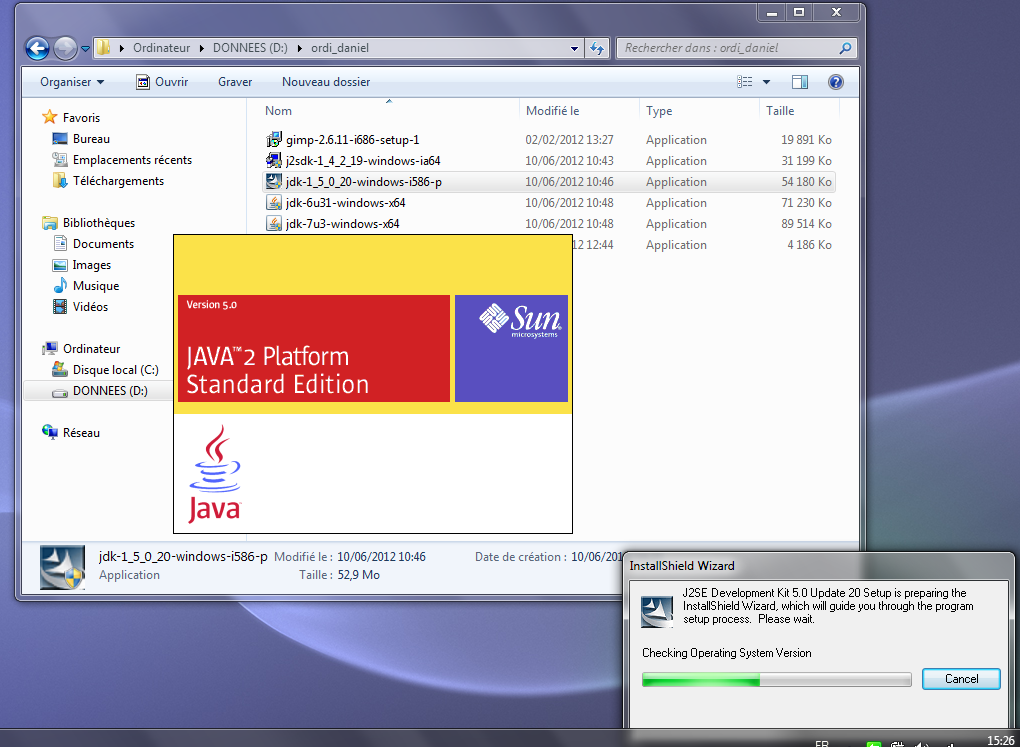Click the Réseau network icon
The height and width of the screenshot is (747, 1020).
(x=50, y=433)
